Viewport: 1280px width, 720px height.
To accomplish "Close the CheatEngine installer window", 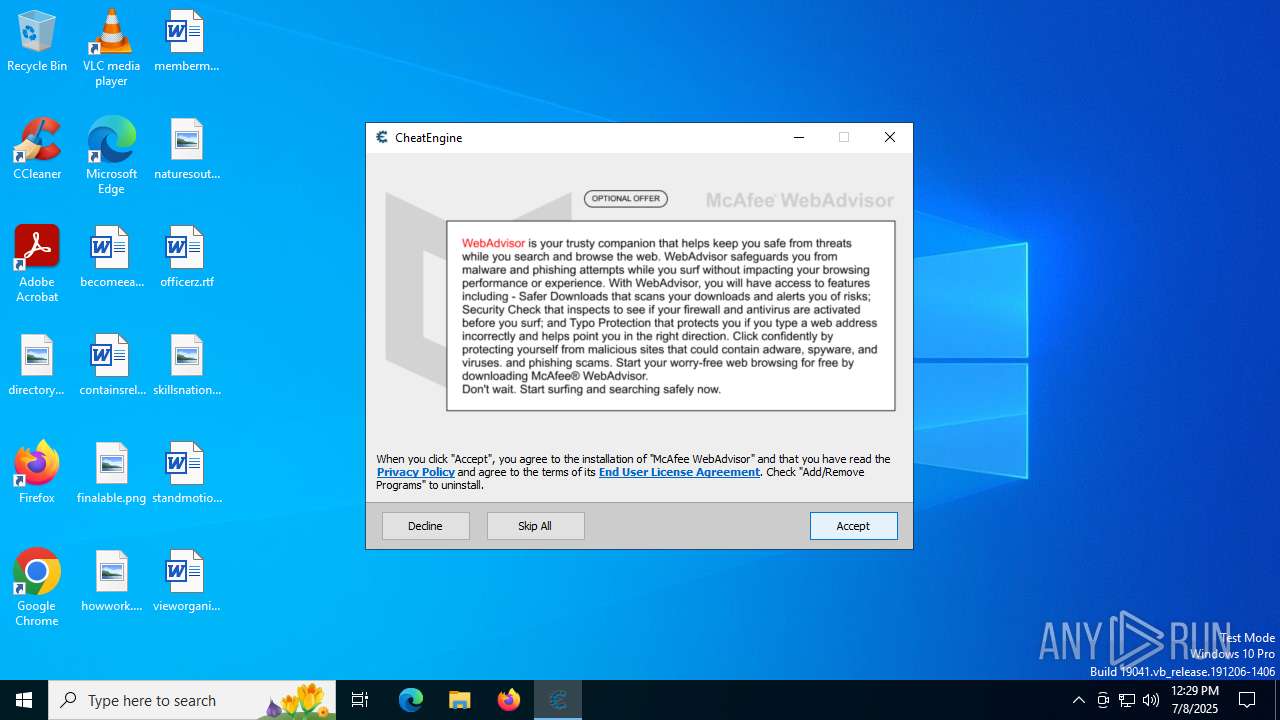I will click(x=890, y=138).
